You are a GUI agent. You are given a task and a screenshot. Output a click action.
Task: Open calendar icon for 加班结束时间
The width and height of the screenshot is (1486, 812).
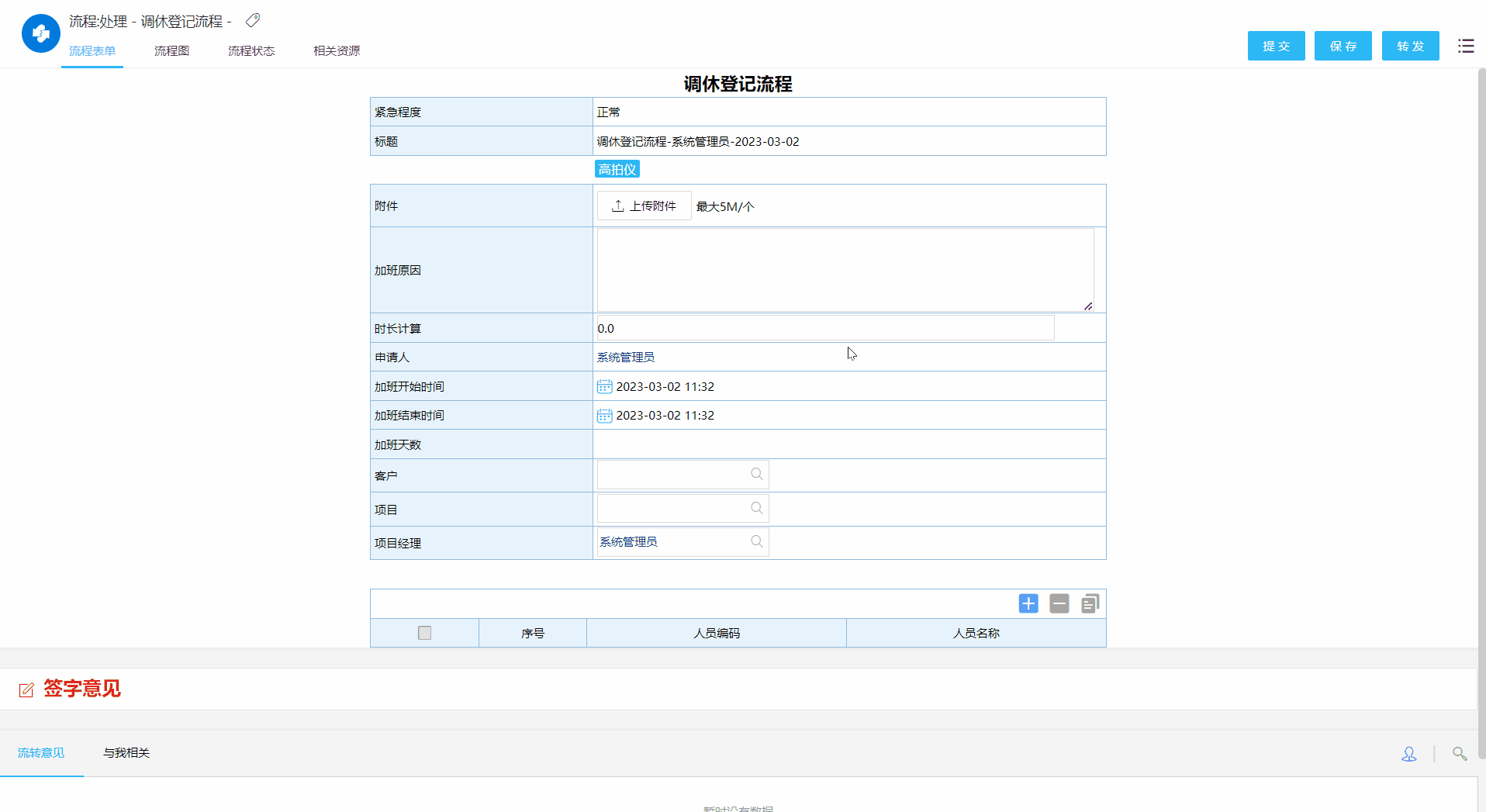(605, 416)
